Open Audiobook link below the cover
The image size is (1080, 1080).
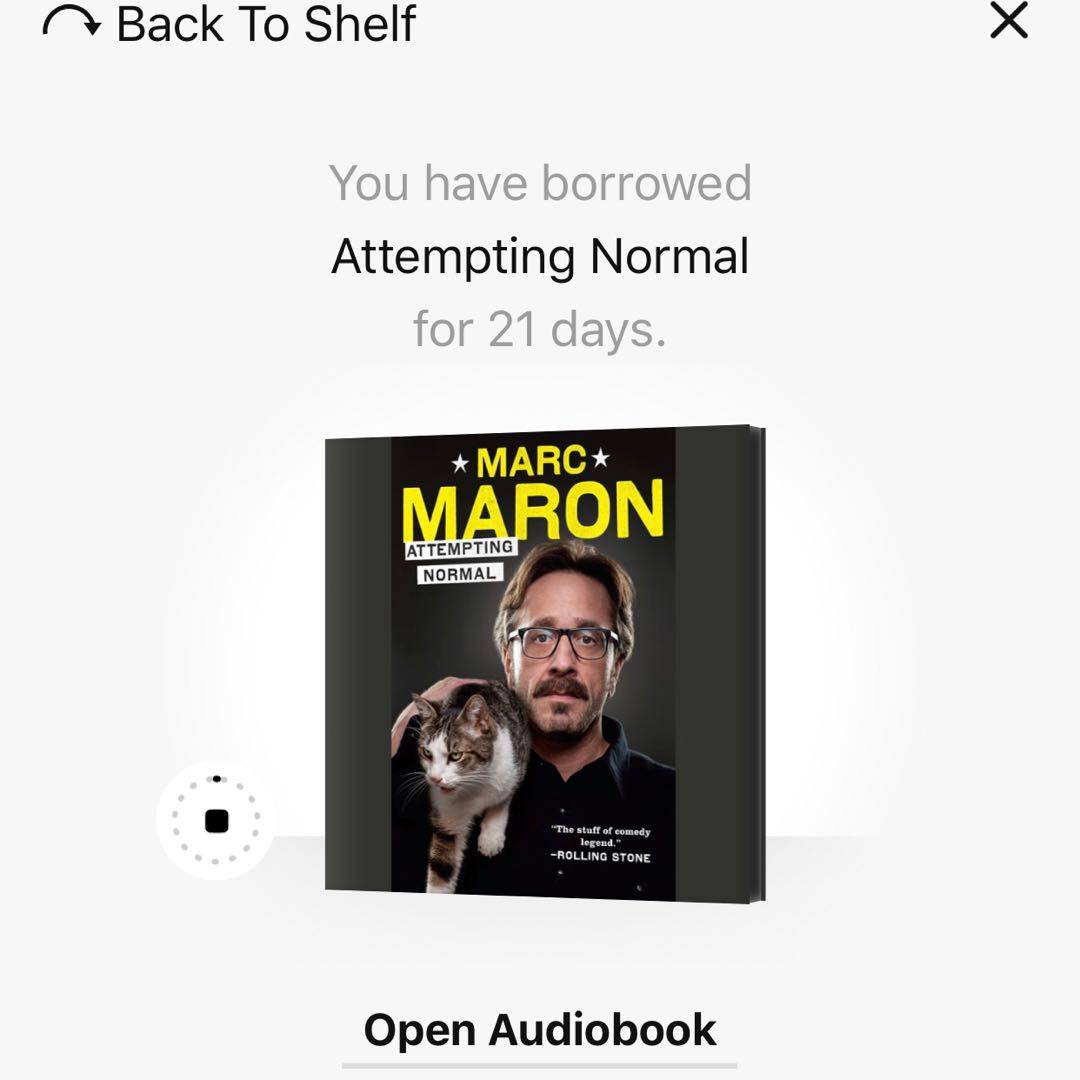coord(540,1030)
